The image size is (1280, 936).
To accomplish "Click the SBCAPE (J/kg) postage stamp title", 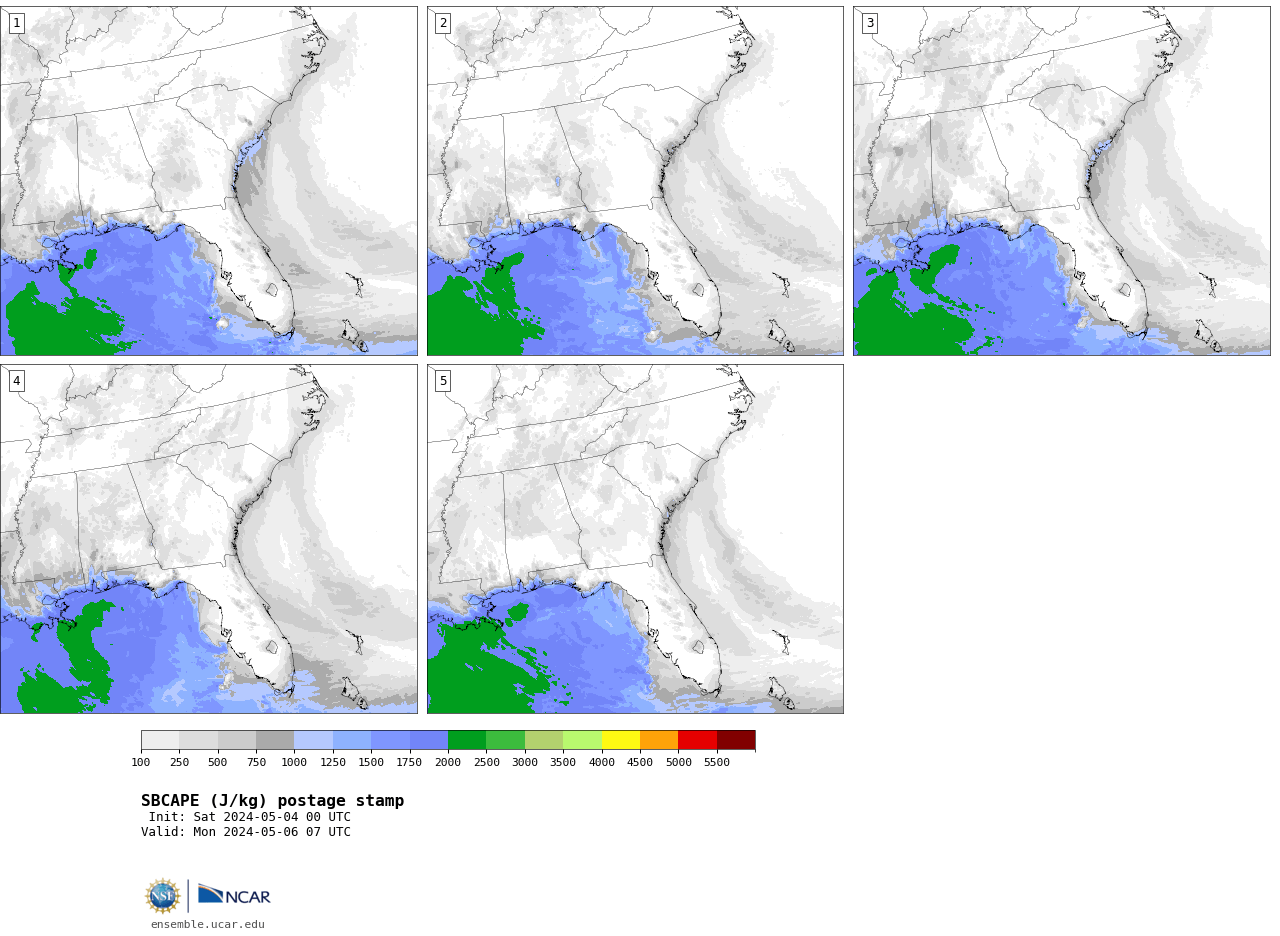I will (273, 801).
